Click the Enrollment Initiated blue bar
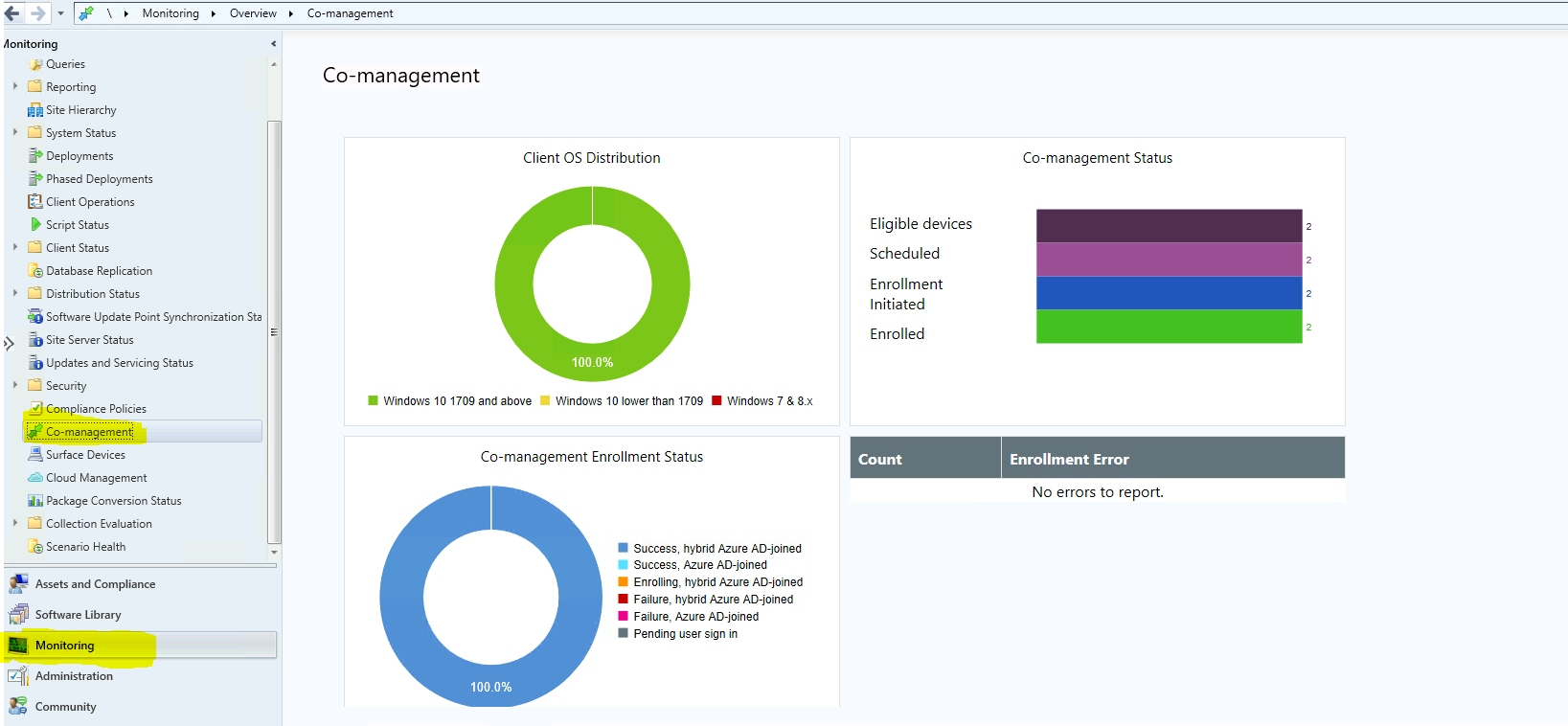Viewport: 1568px width, 726px height. click(x=1169, y=293)
